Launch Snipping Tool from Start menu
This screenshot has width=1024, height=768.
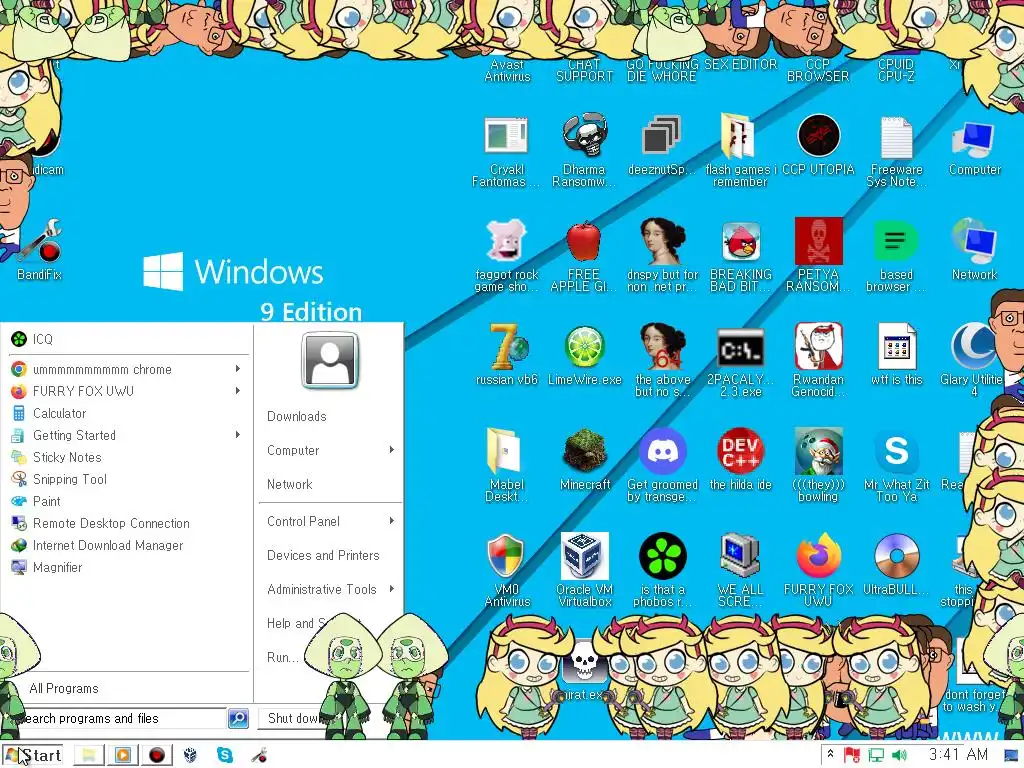tap(127, 479)
